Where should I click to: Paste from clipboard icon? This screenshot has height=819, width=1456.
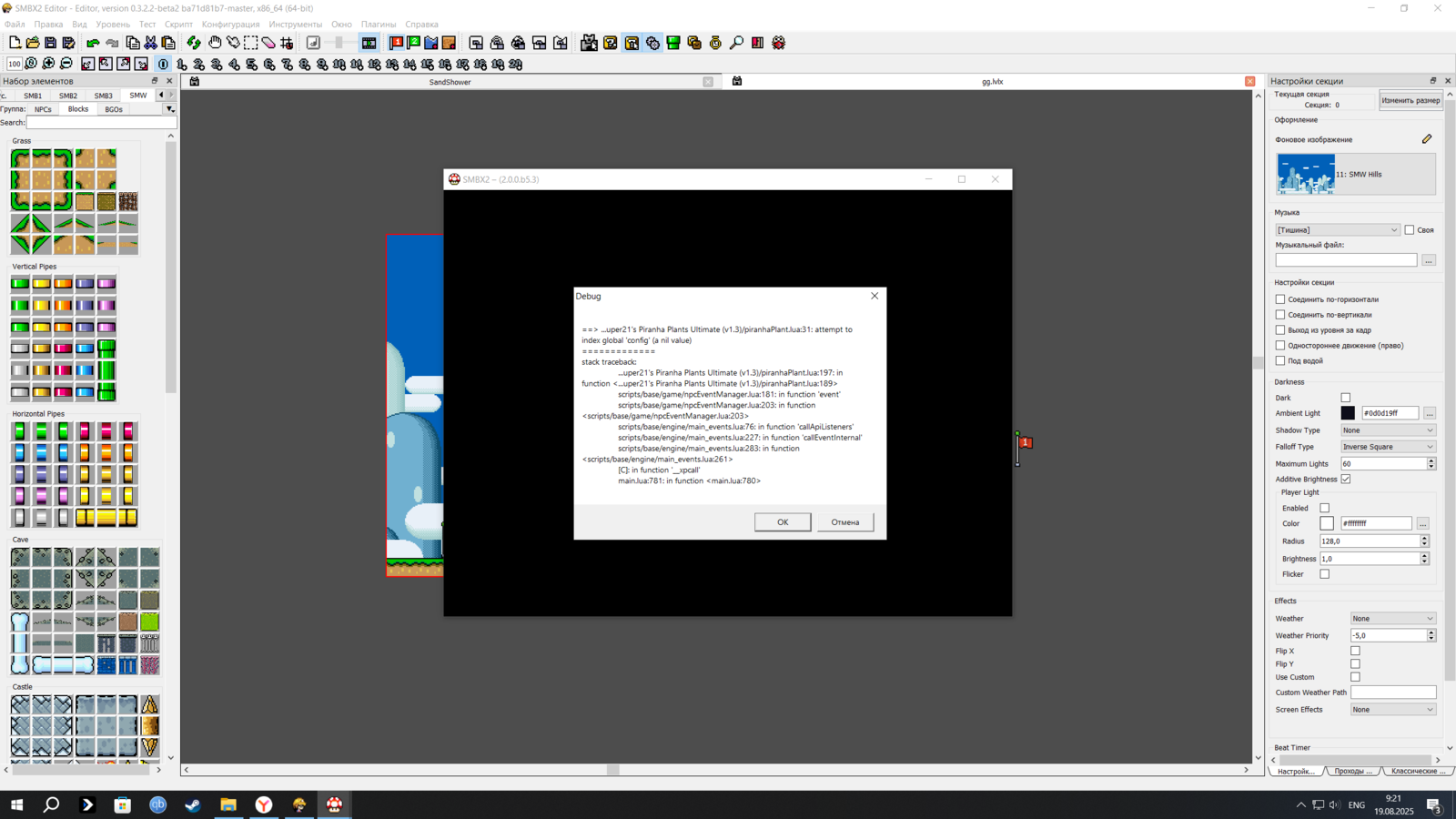[168, 43]
